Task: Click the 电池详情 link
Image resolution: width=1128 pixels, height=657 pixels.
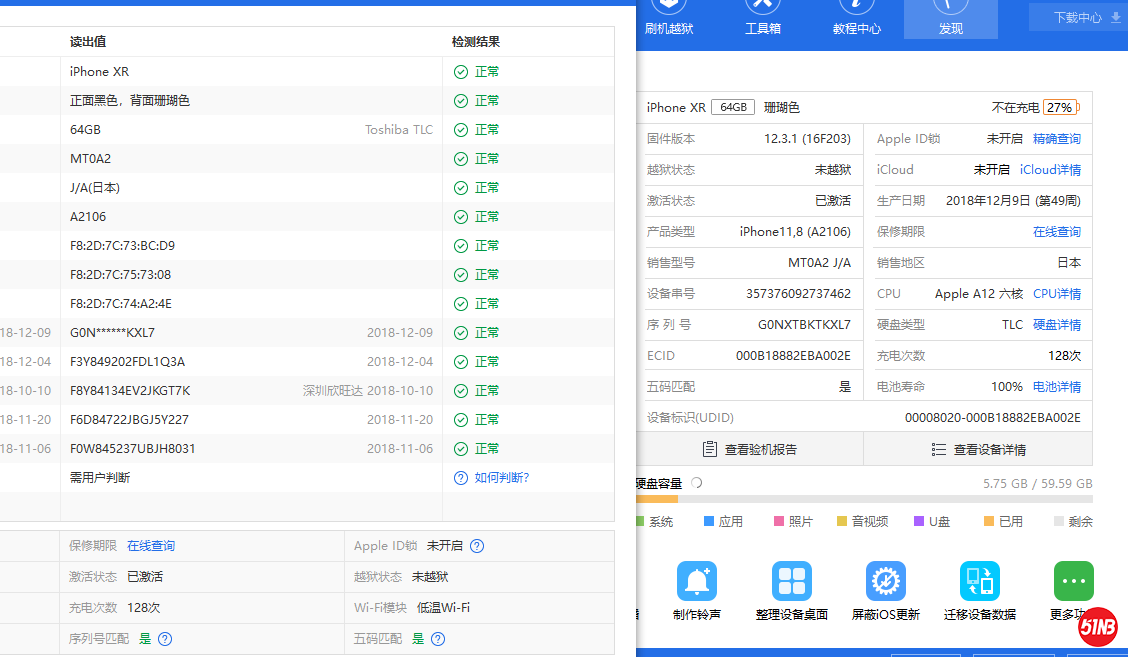Action: 1056,387
